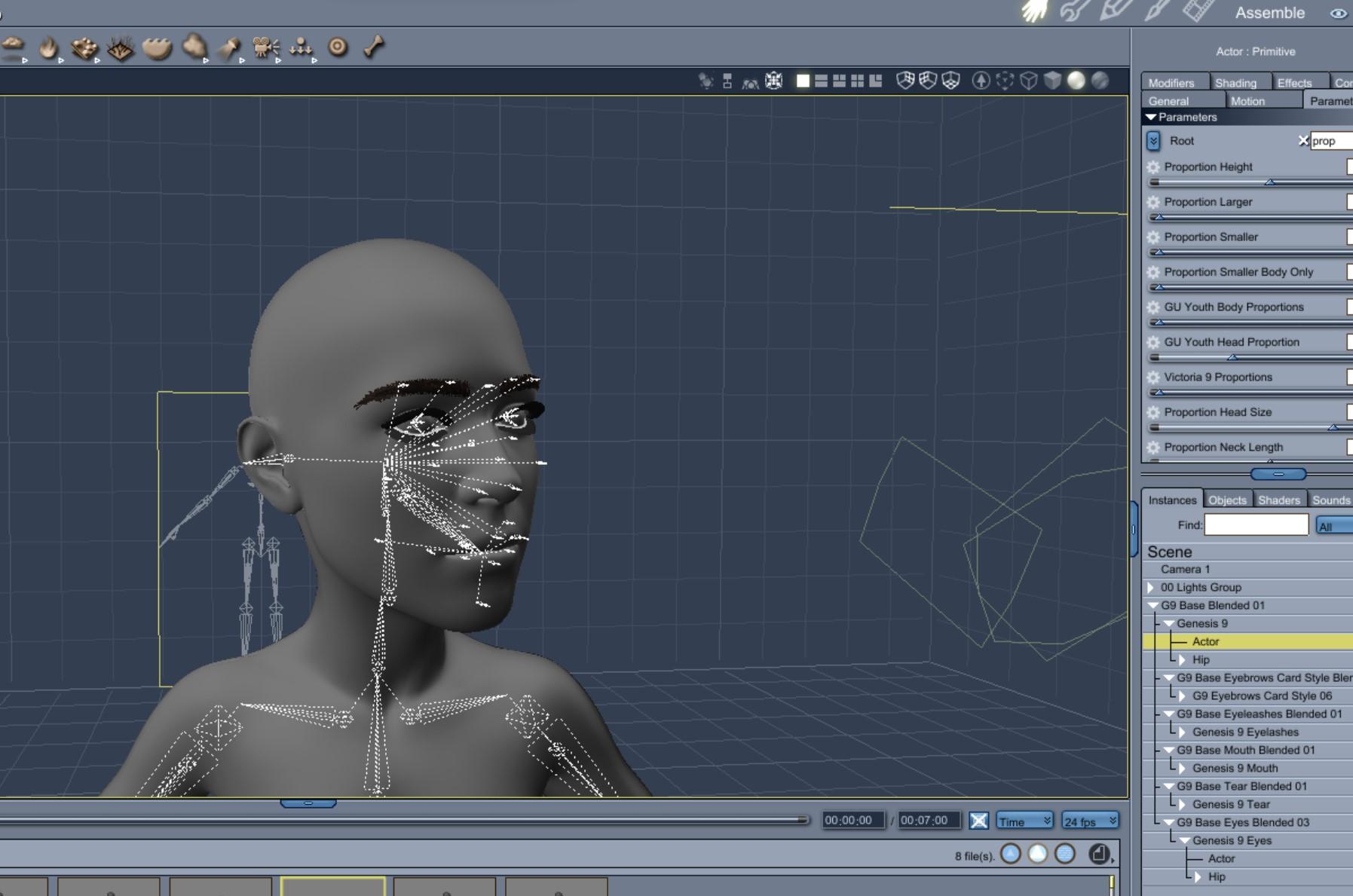
Task: Select the target helper object tool
Action: click(x=338, y=47)
